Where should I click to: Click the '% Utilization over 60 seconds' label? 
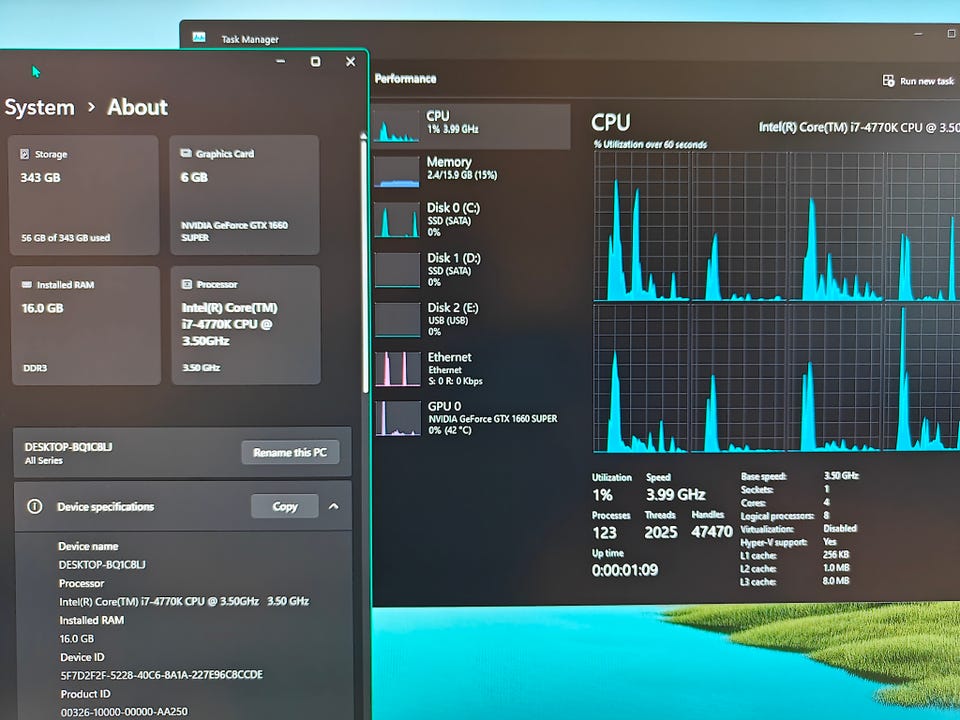650,144
